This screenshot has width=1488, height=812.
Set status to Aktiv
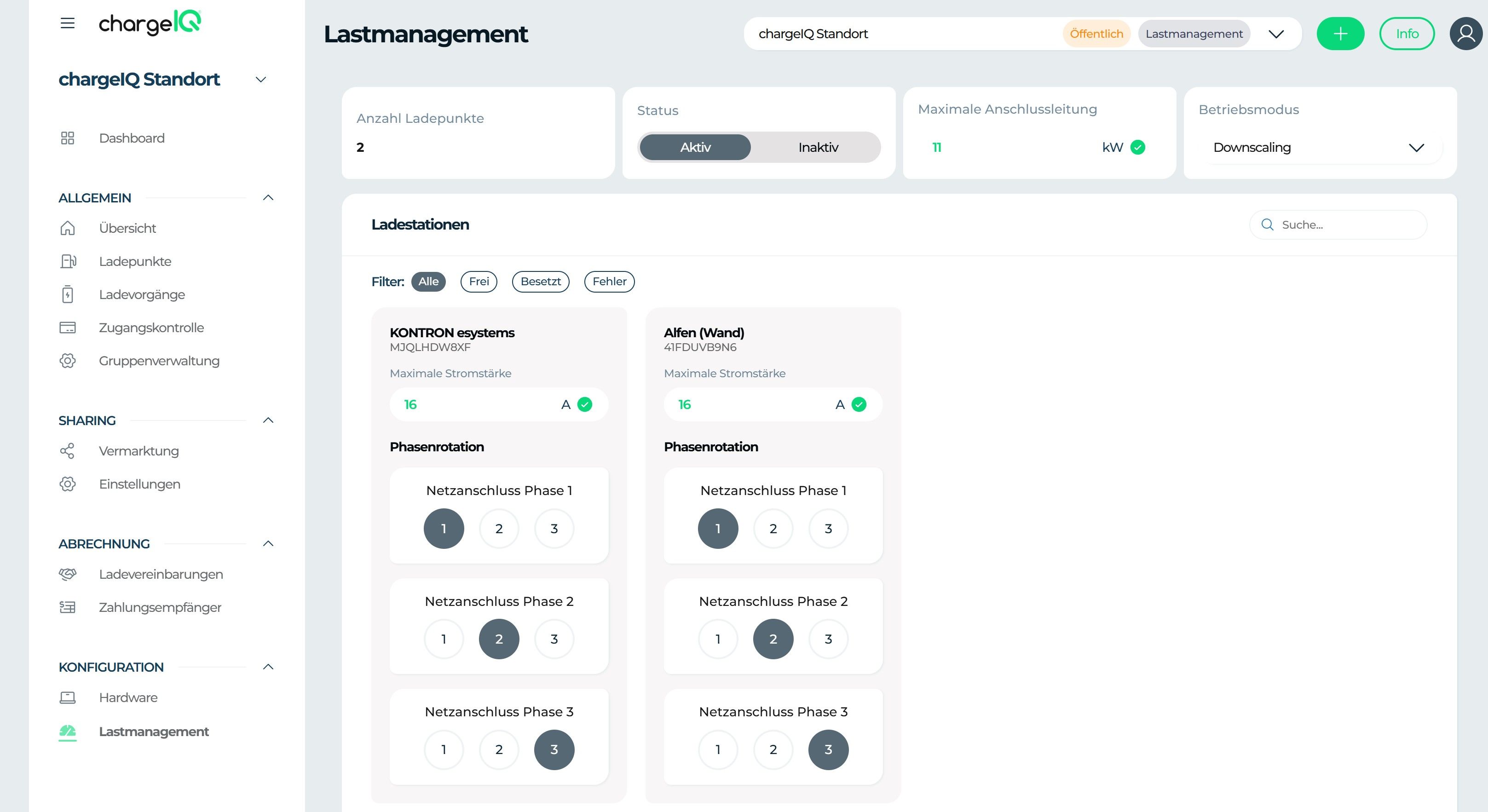click(x=695, y=147)
